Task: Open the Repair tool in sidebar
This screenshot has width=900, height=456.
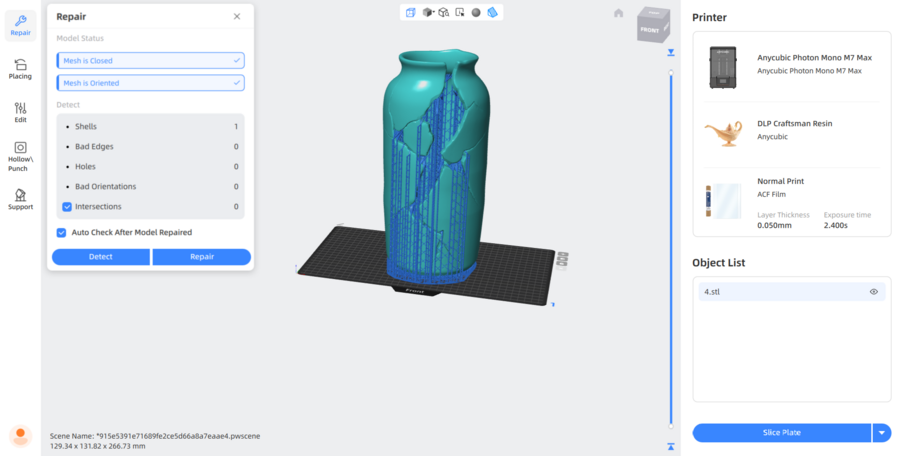Action: pos(20,26)
